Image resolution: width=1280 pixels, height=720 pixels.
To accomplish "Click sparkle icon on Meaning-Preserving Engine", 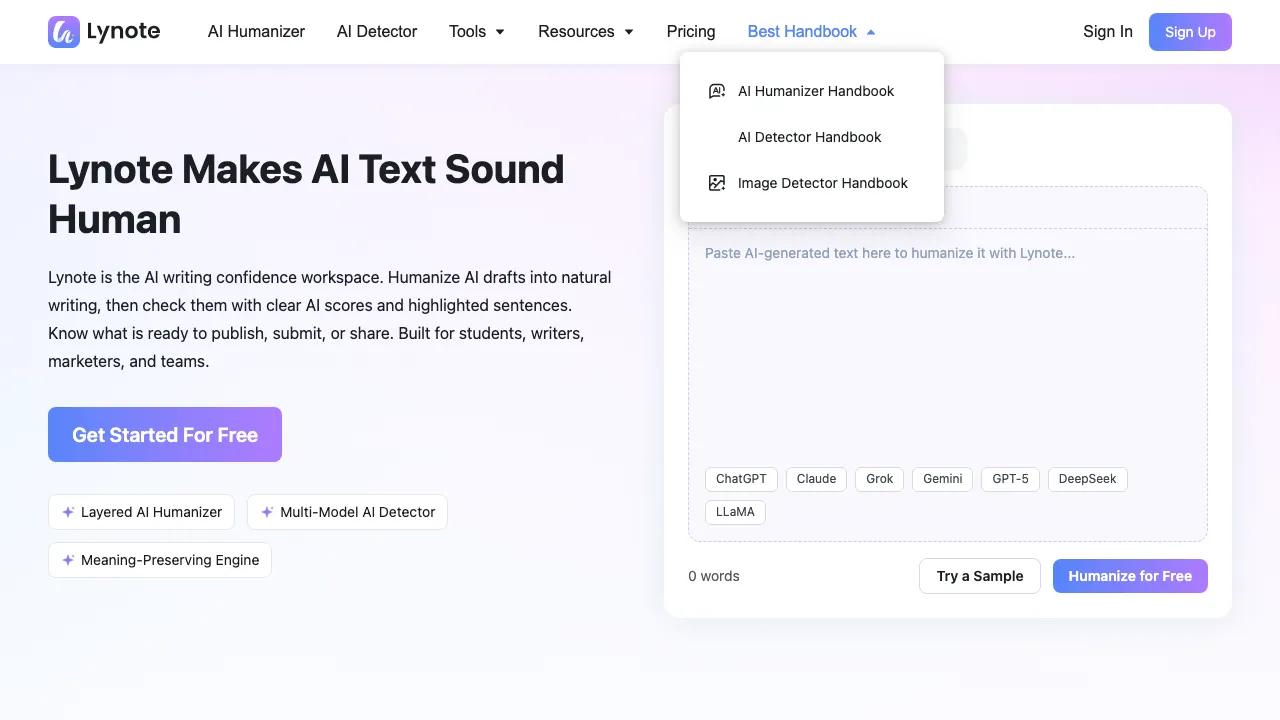I will pos(68,560).
